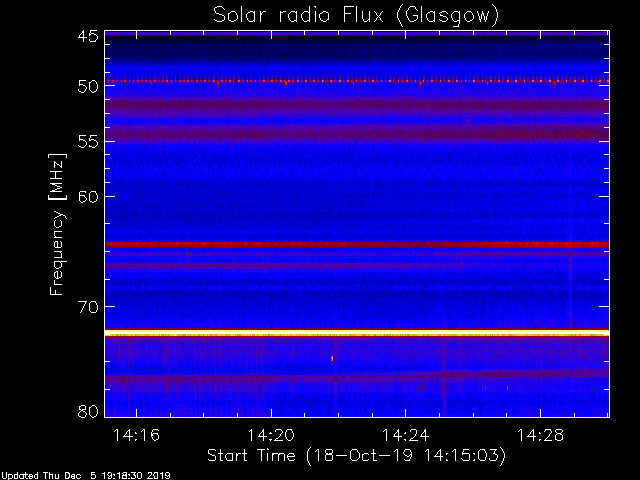Image resolution: width=640 pixels, height=480 pixels.
Task: Click the 14:24 time axis label
Action: [406, 435]
